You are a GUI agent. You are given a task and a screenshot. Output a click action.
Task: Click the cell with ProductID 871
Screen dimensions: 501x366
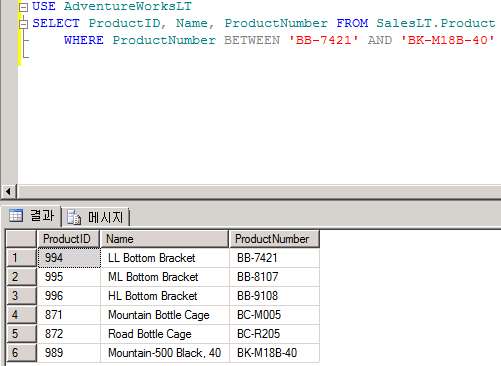(x=69, y=315)
